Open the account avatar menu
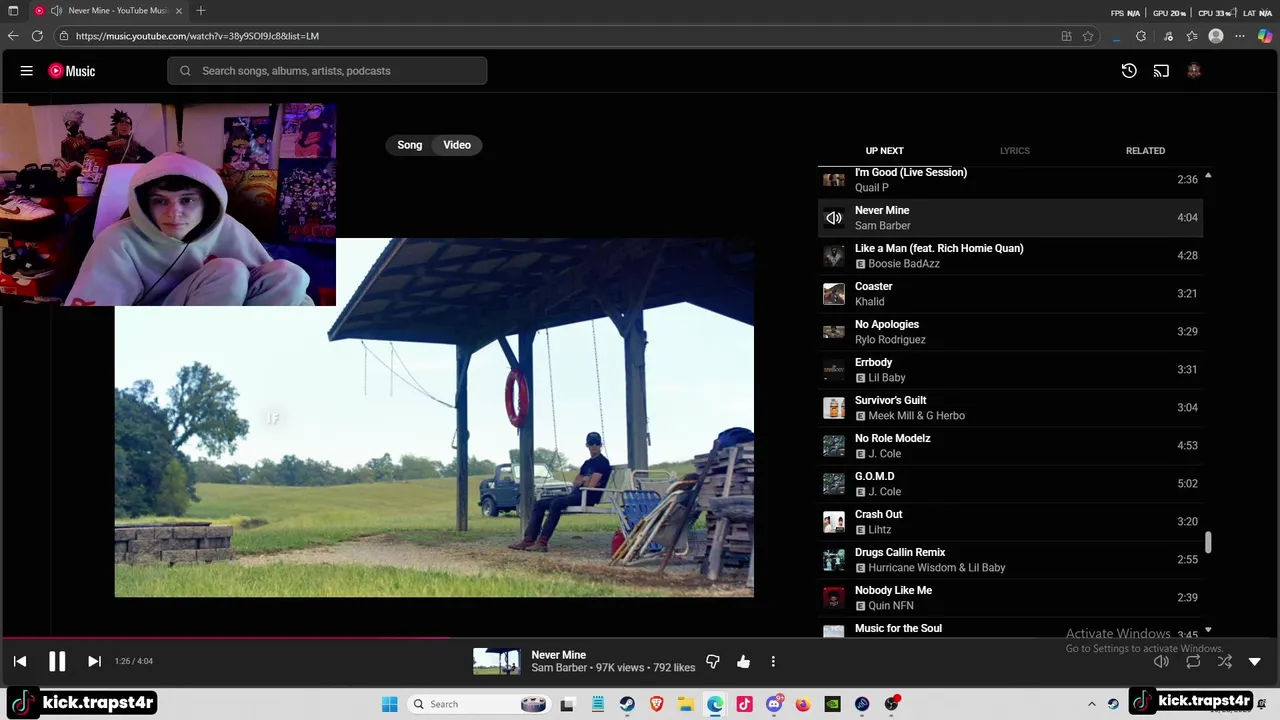1280x720 pixels. coord(1193,71)
